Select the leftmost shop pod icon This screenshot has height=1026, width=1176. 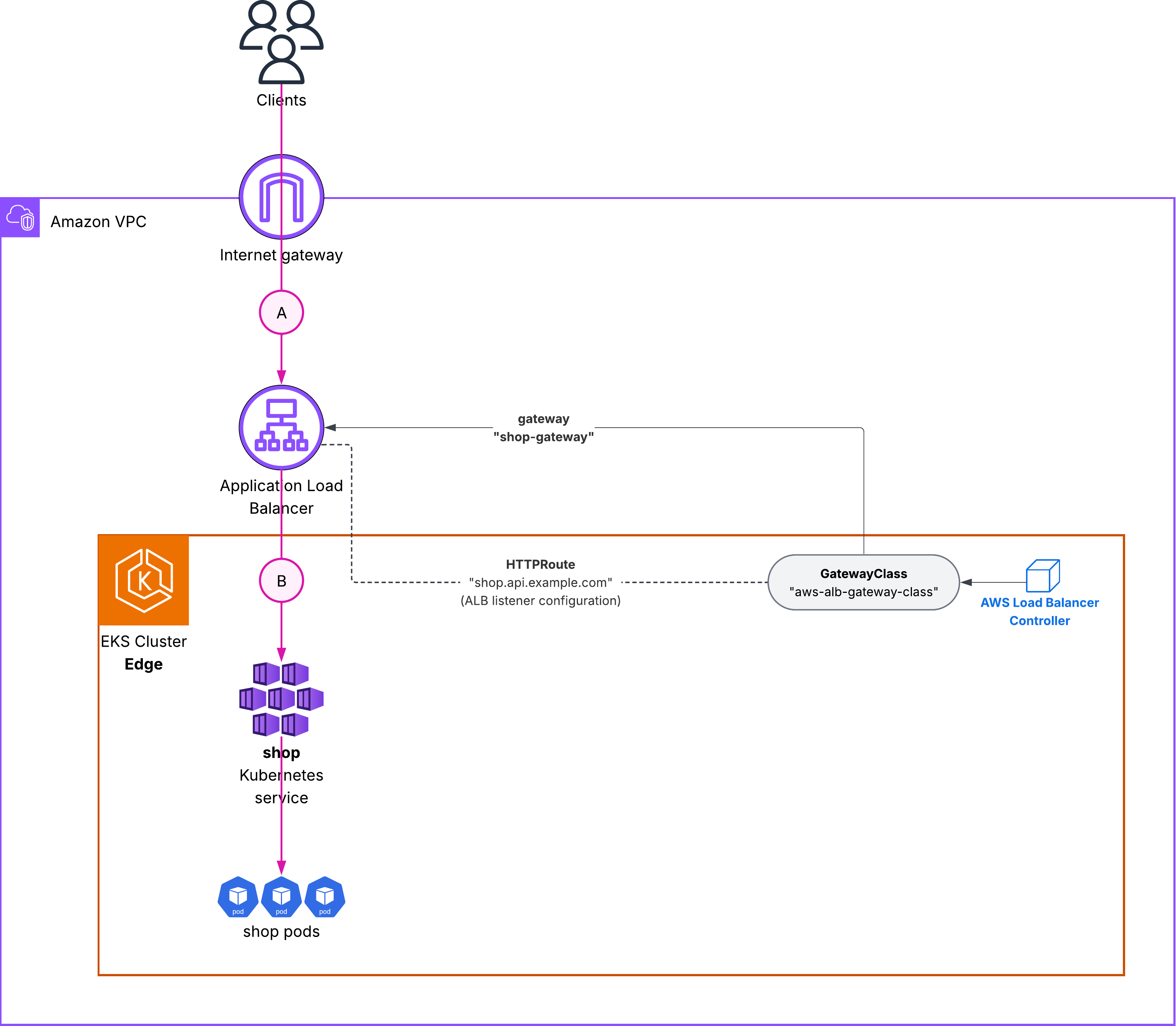tap(238, 897)
